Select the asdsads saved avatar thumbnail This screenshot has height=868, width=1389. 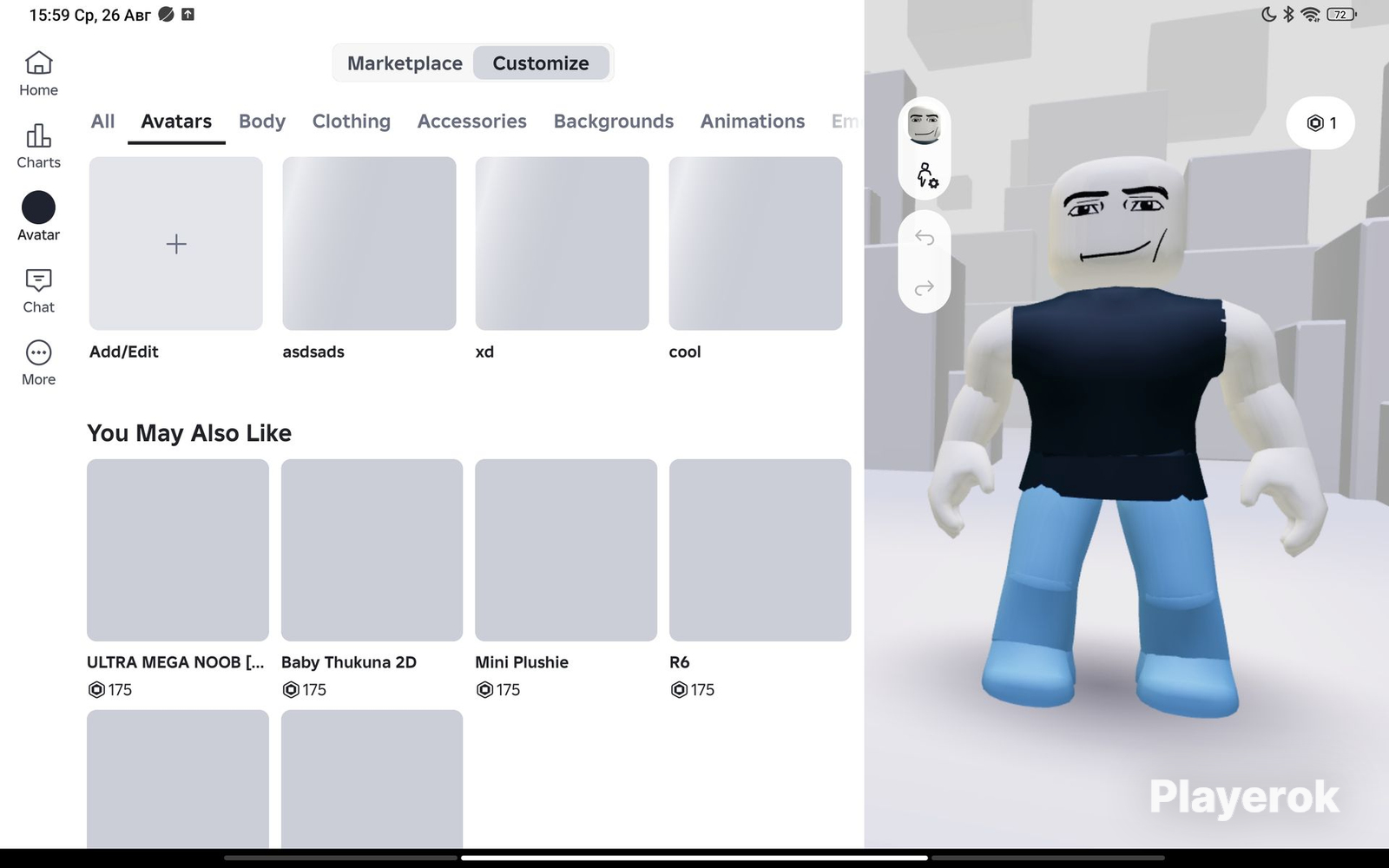click(369, 244)
